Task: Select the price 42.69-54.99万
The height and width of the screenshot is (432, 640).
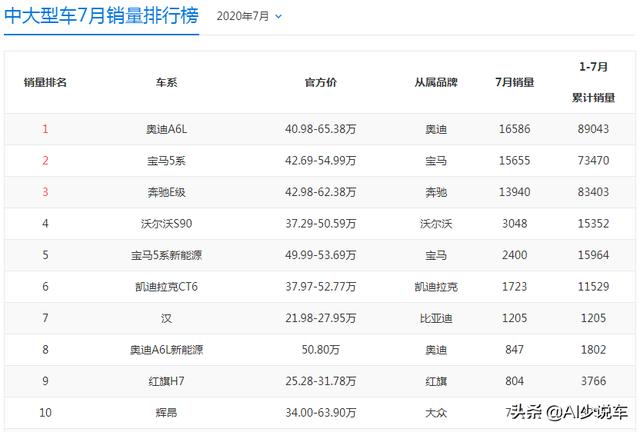Action: point(320,160)
